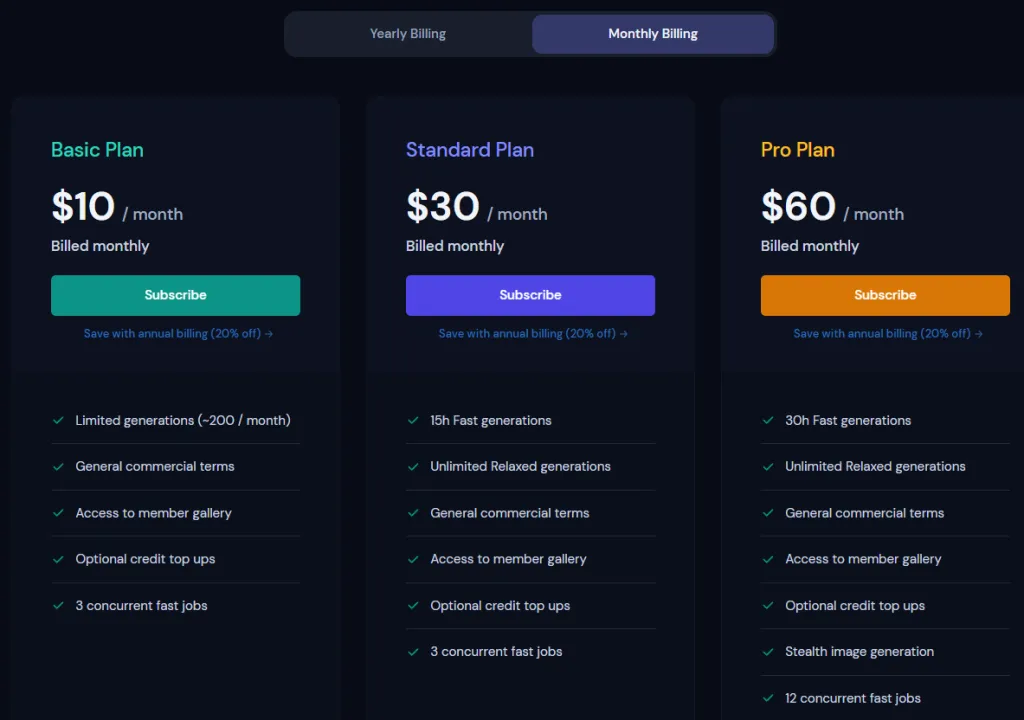Click checkmark beside Stealth image generation

coord(768,652)
